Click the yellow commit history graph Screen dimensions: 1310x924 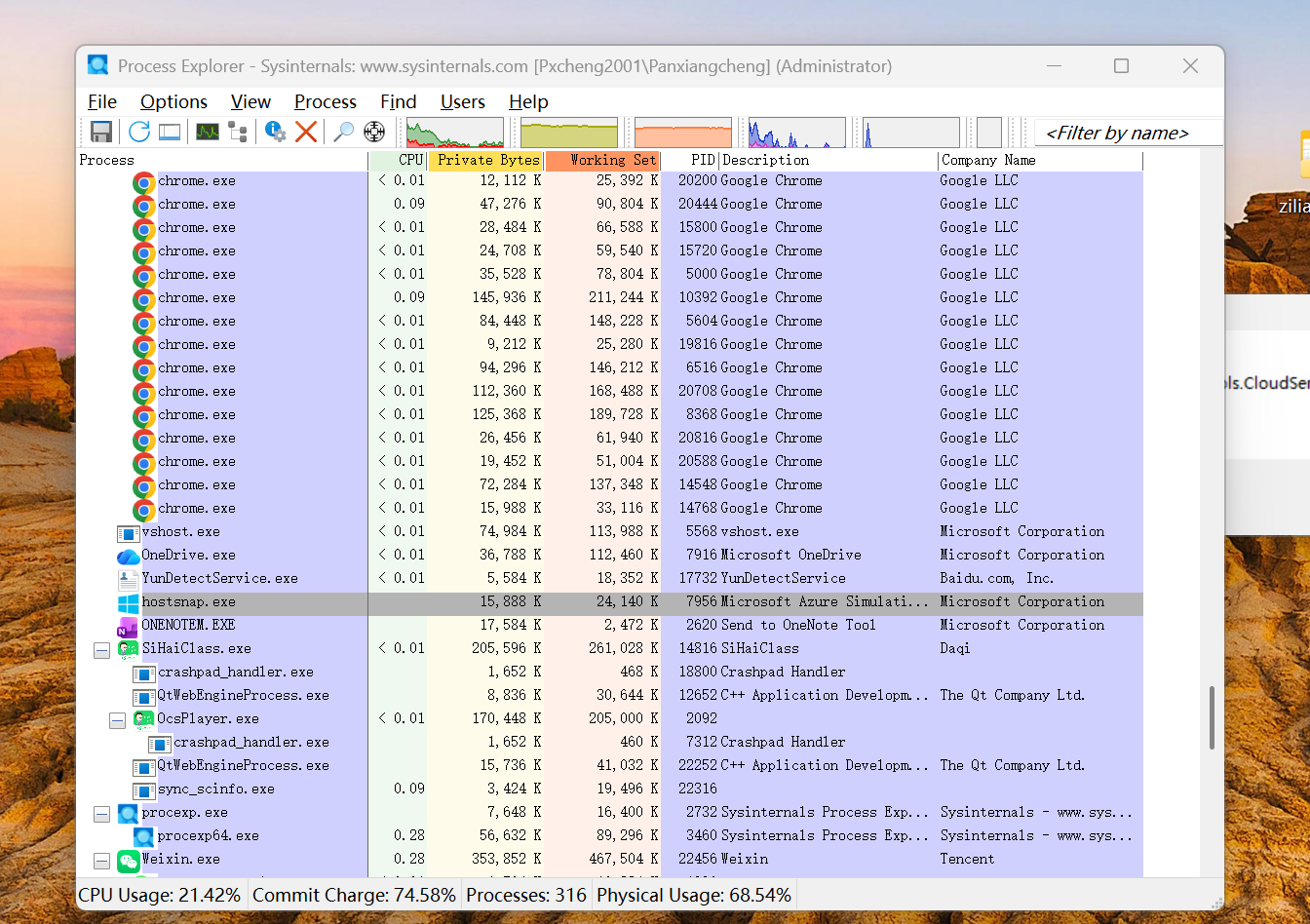(x=569, y=133)
